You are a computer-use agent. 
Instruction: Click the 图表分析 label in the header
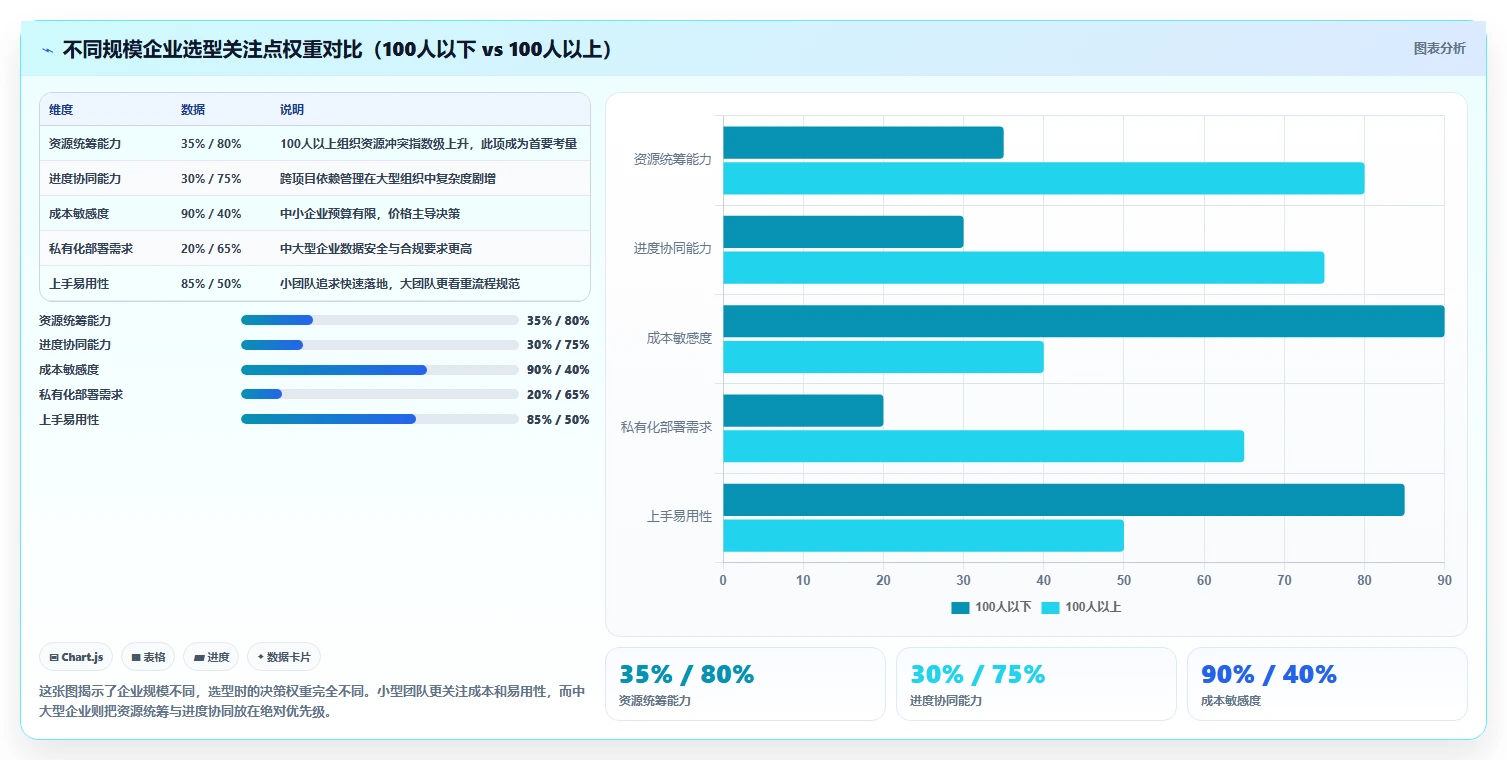tap(1439, 48)
